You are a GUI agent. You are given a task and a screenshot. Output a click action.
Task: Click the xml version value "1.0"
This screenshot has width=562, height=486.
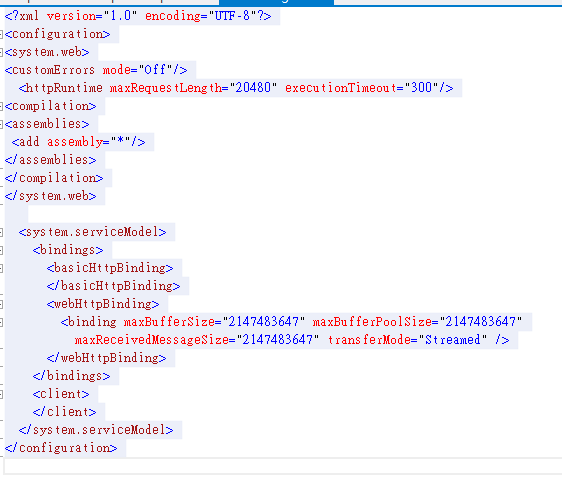tap(120, 16)
